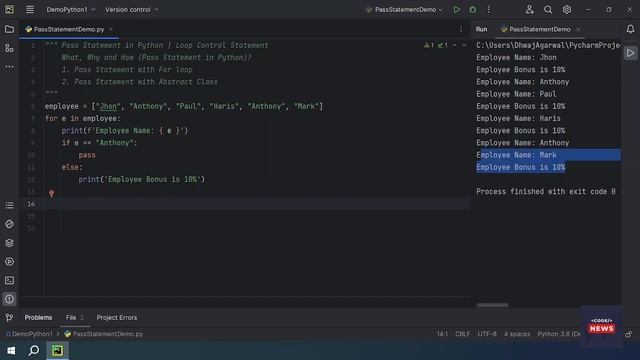640x360 pixels.
Task: Open the main hamburger menu
Action: coord(30,9)
